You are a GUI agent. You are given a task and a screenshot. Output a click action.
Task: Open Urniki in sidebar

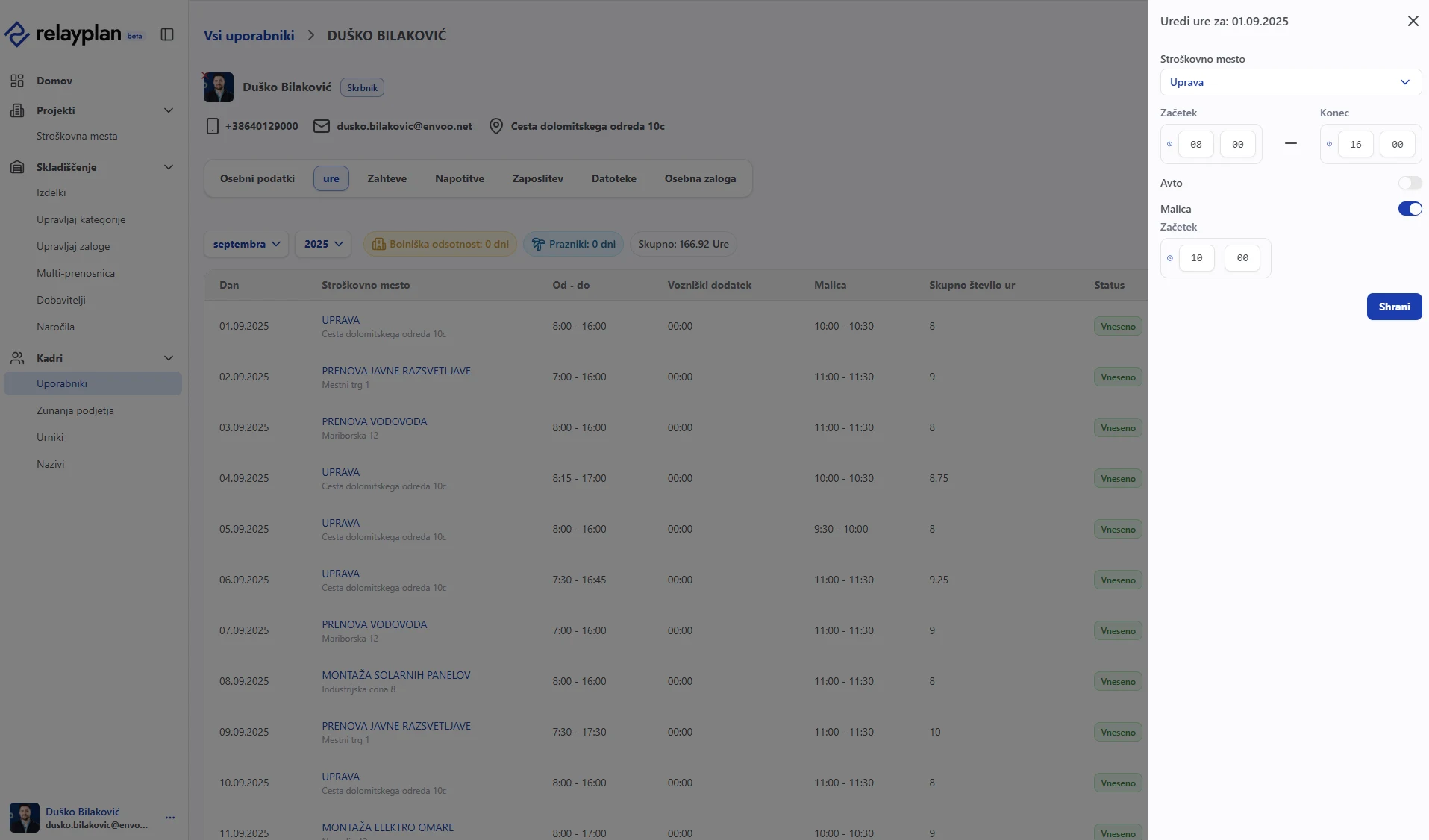tap(50, 437)
